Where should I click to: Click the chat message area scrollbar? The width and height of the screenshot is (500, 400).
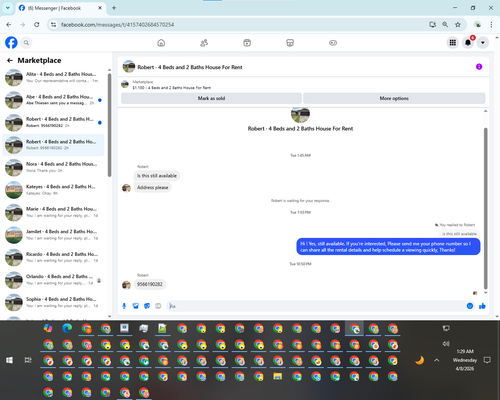486,207
